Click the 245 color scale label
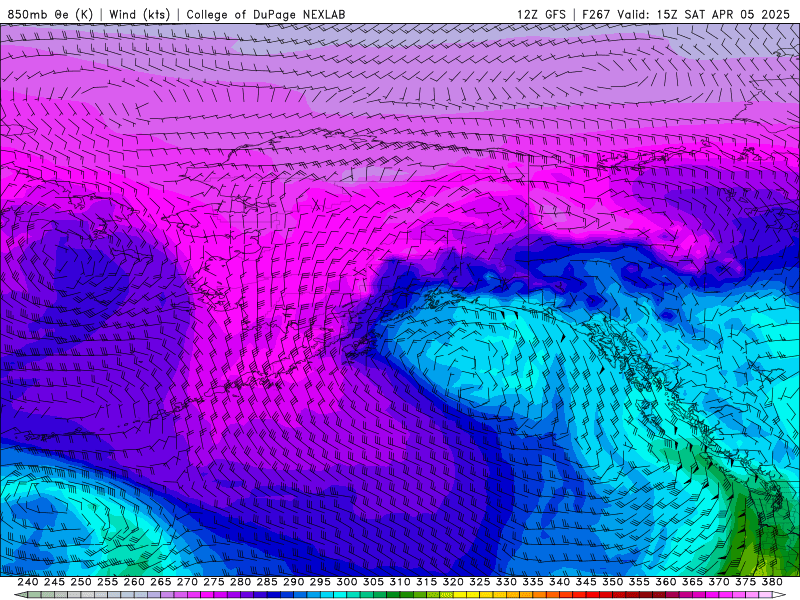 [x=54, y=582]
